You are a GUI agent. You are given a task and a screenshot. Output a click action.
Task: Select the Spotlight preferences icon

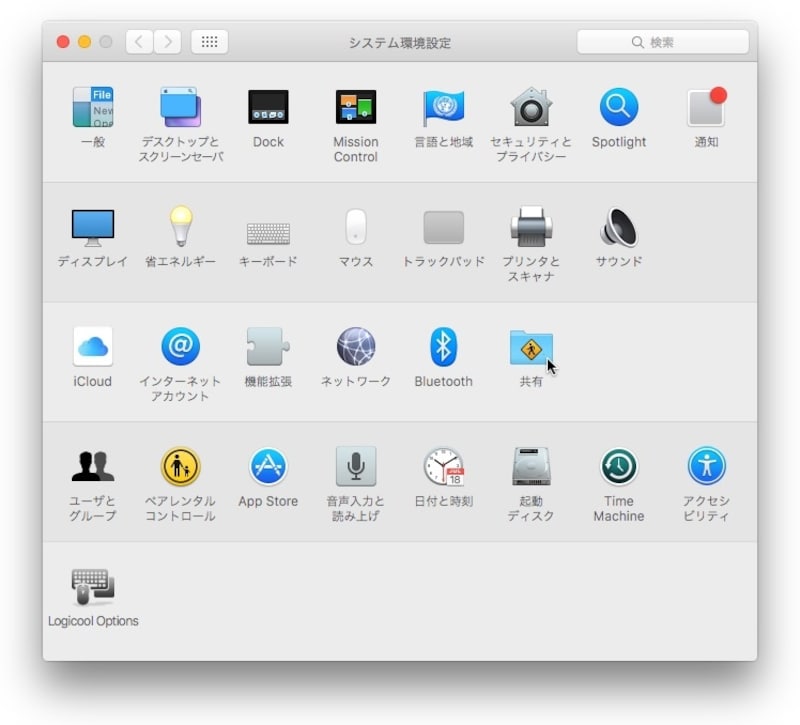coord(618,107)
